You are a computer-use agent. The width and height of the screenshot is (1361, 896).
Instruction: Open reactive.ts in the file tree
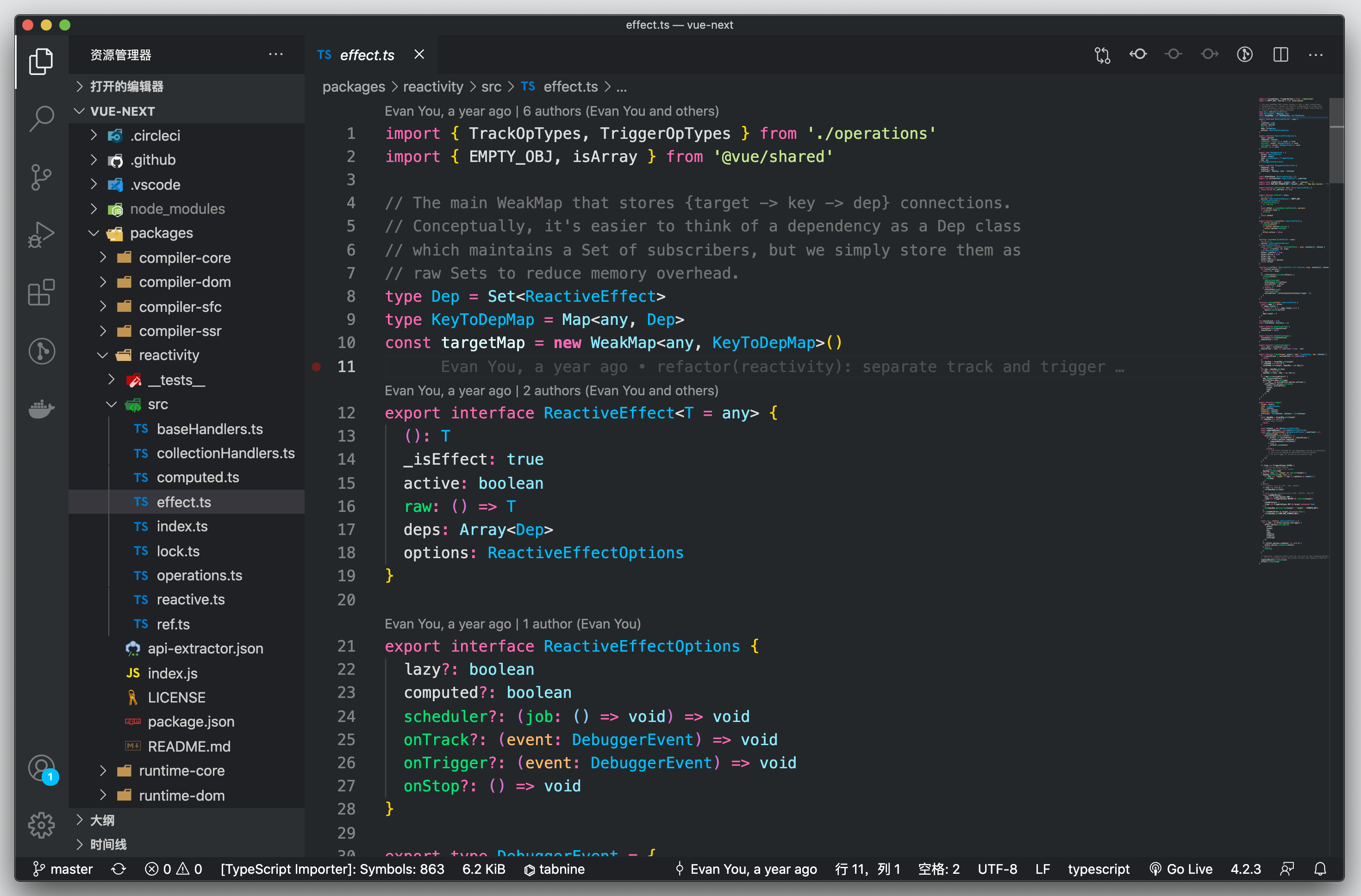(190, 599)
